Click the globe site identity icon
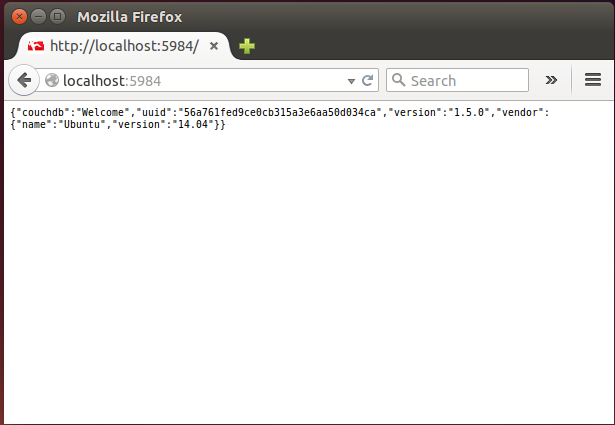The image size is (615, 425). click(x=52, y=80)
